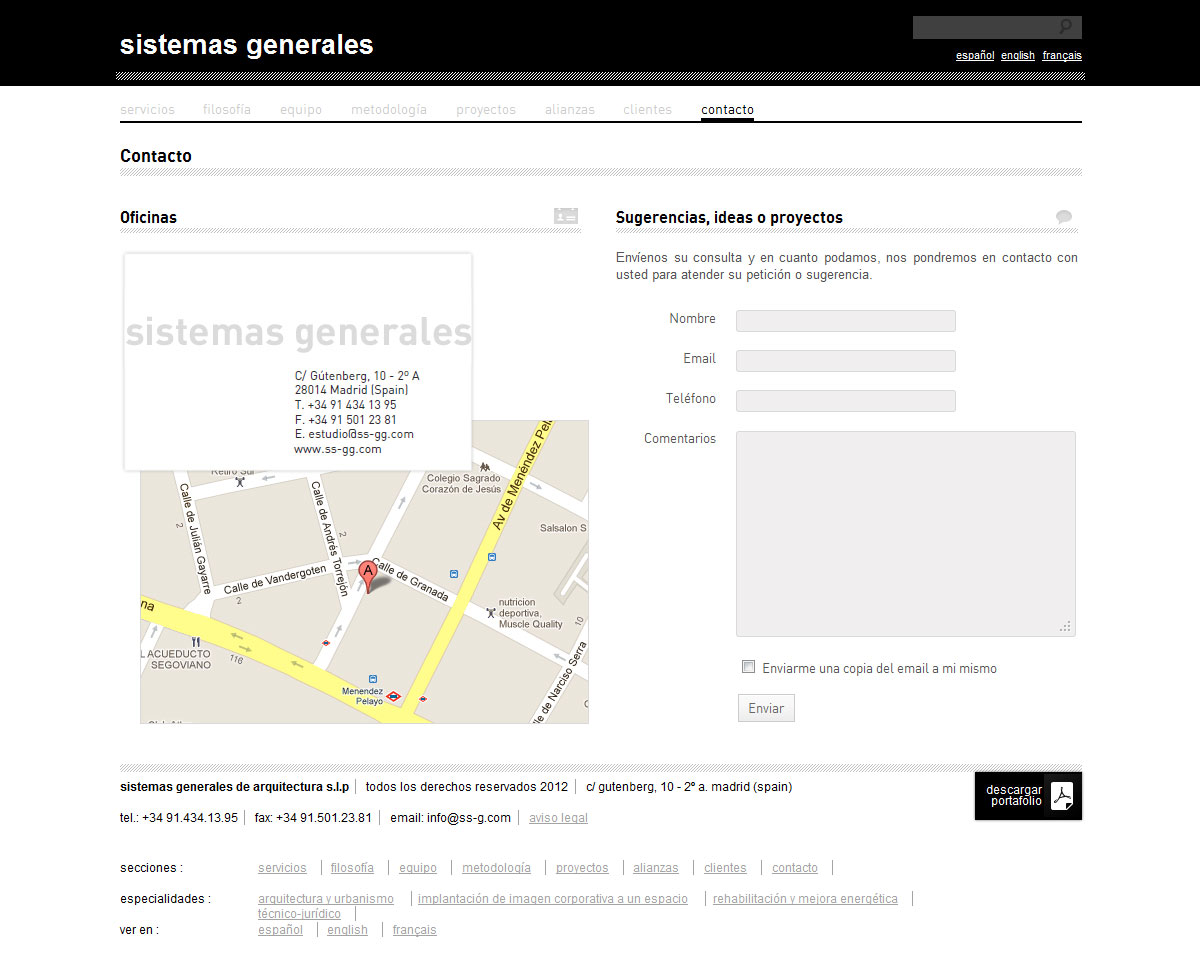Open the aviso legal page
Viewport: 1200px width, 956px height.
point(558,817)
